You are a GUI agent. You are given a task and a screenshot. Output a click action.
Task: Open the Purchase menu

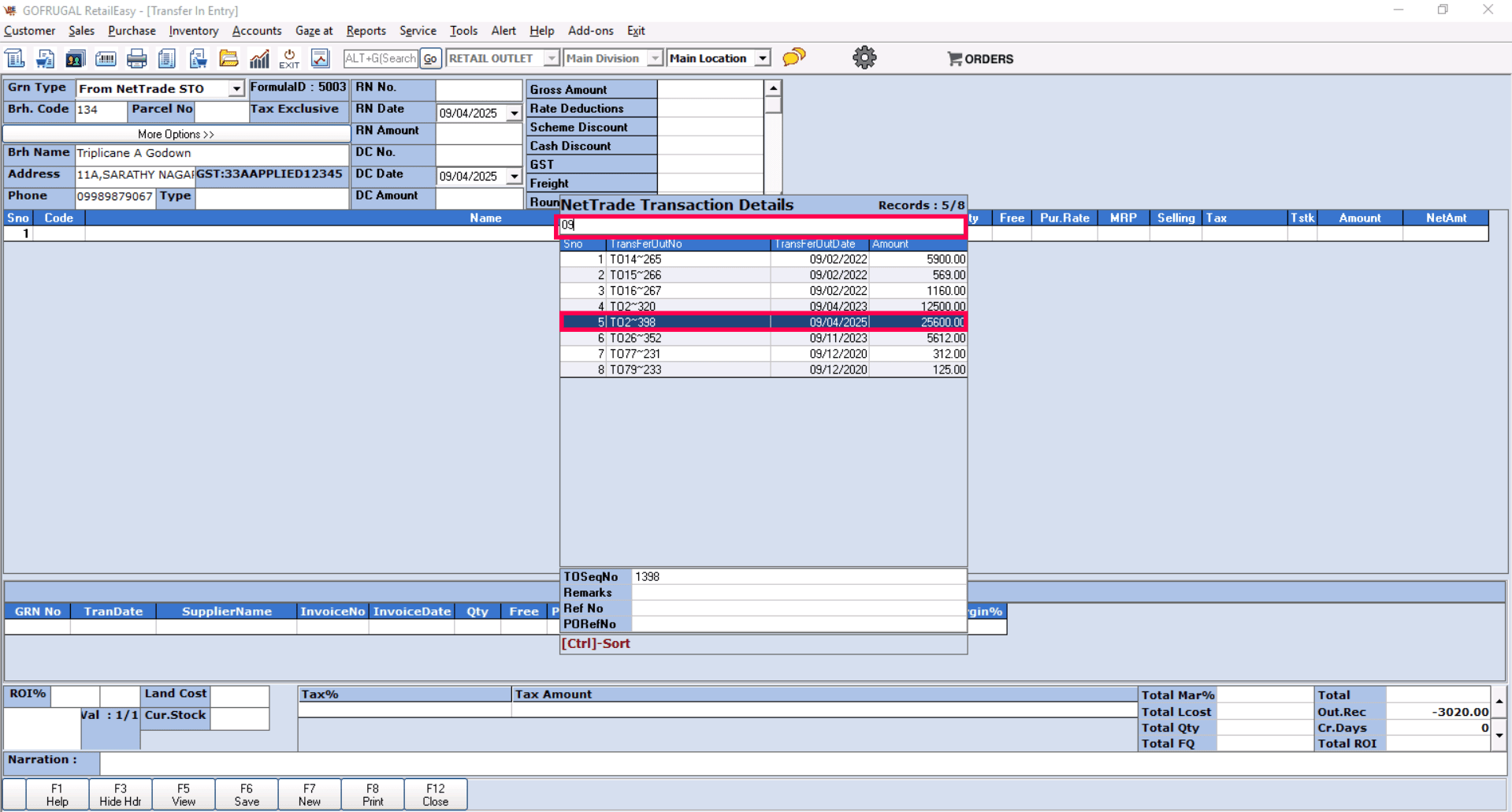132,31
